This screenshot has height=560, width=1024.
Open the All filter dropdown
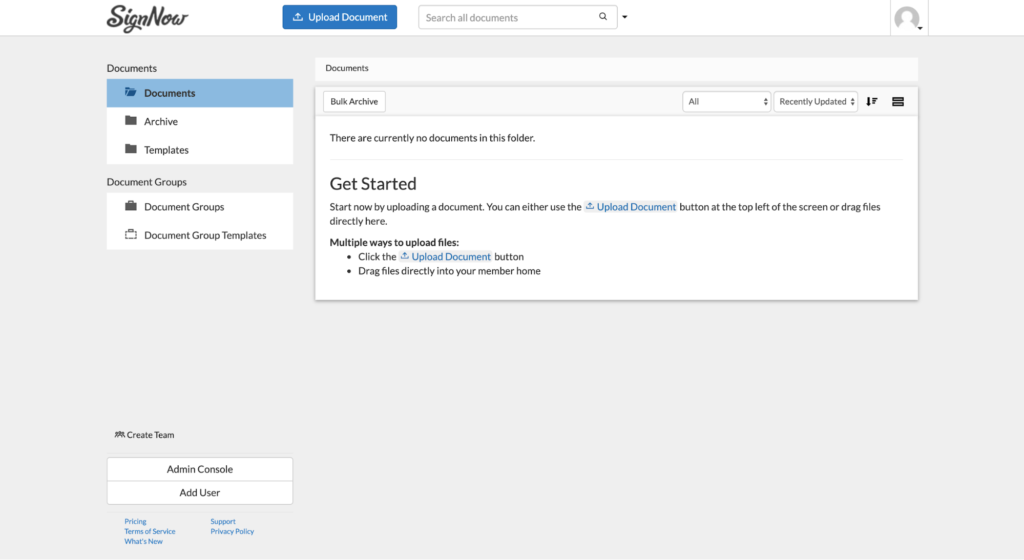(727, 102)
